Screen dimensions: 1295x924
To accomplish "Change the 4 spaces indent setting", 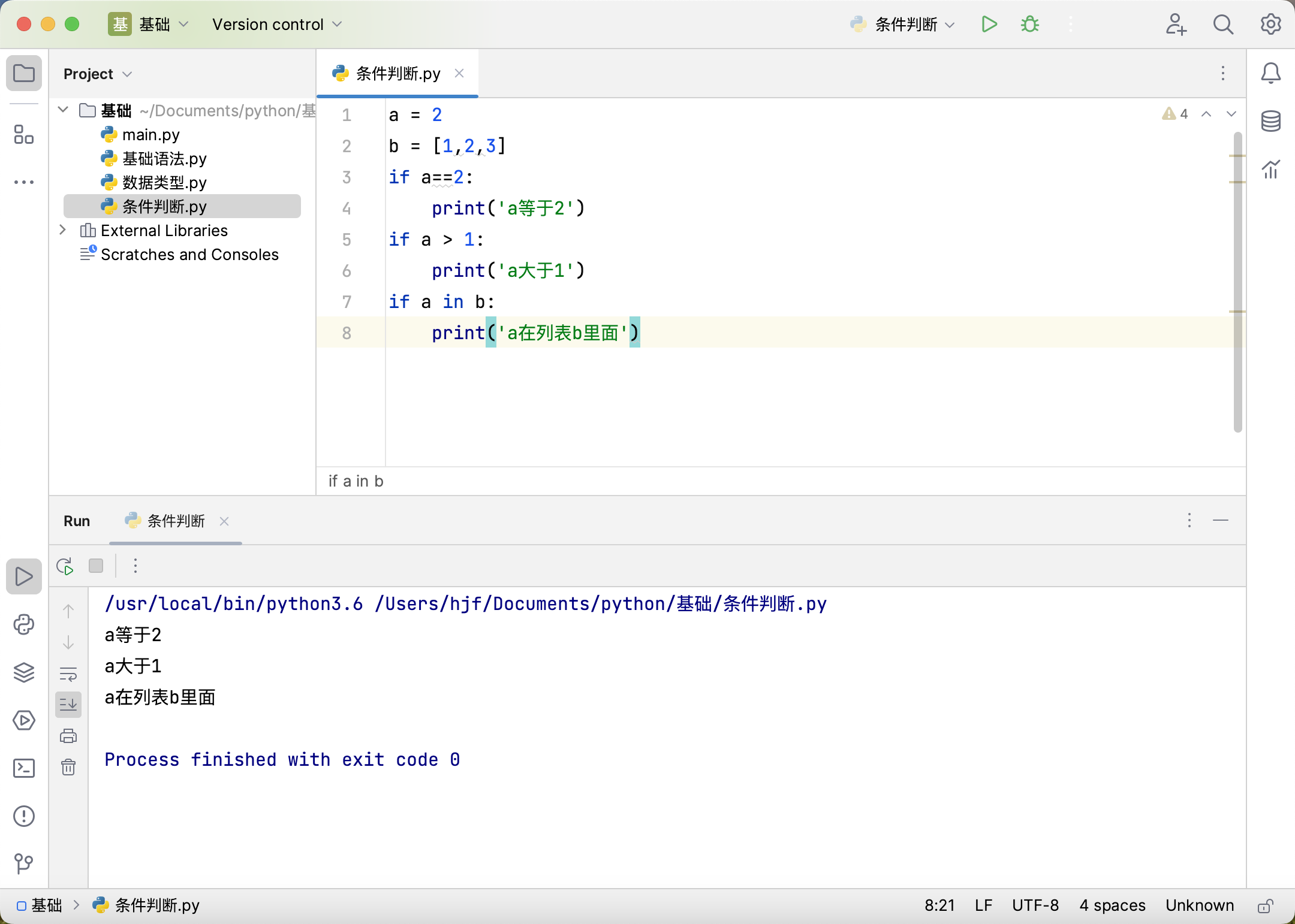I will click(x=1112, y=905).
